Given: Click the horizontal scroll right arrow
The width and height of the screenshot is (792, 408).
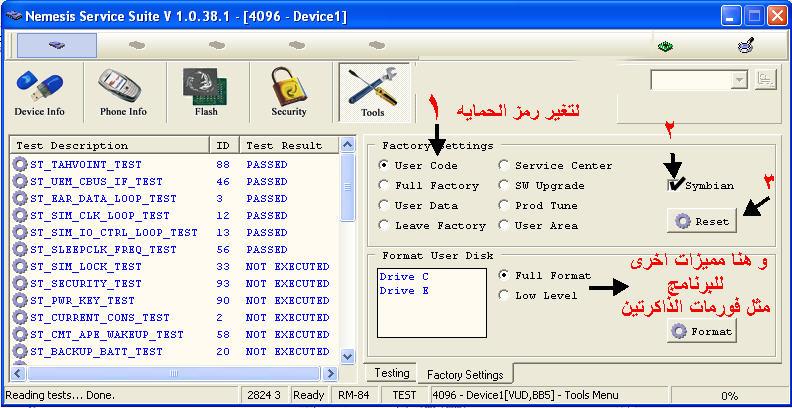Looking at the screenshot, I should coord(330,374).
